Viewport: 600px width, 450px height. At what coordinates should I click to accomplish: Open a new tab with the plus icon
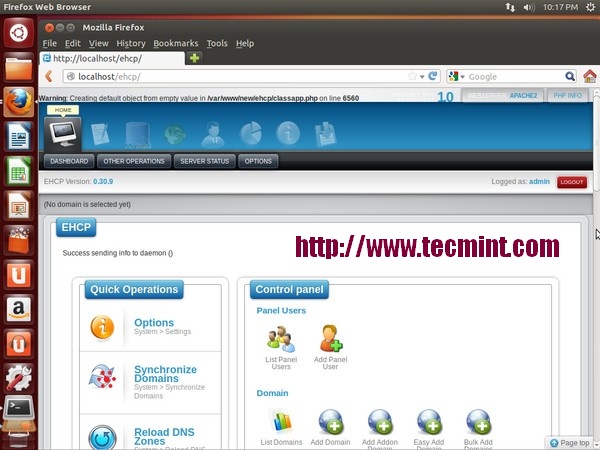click(x=194, y=58)
